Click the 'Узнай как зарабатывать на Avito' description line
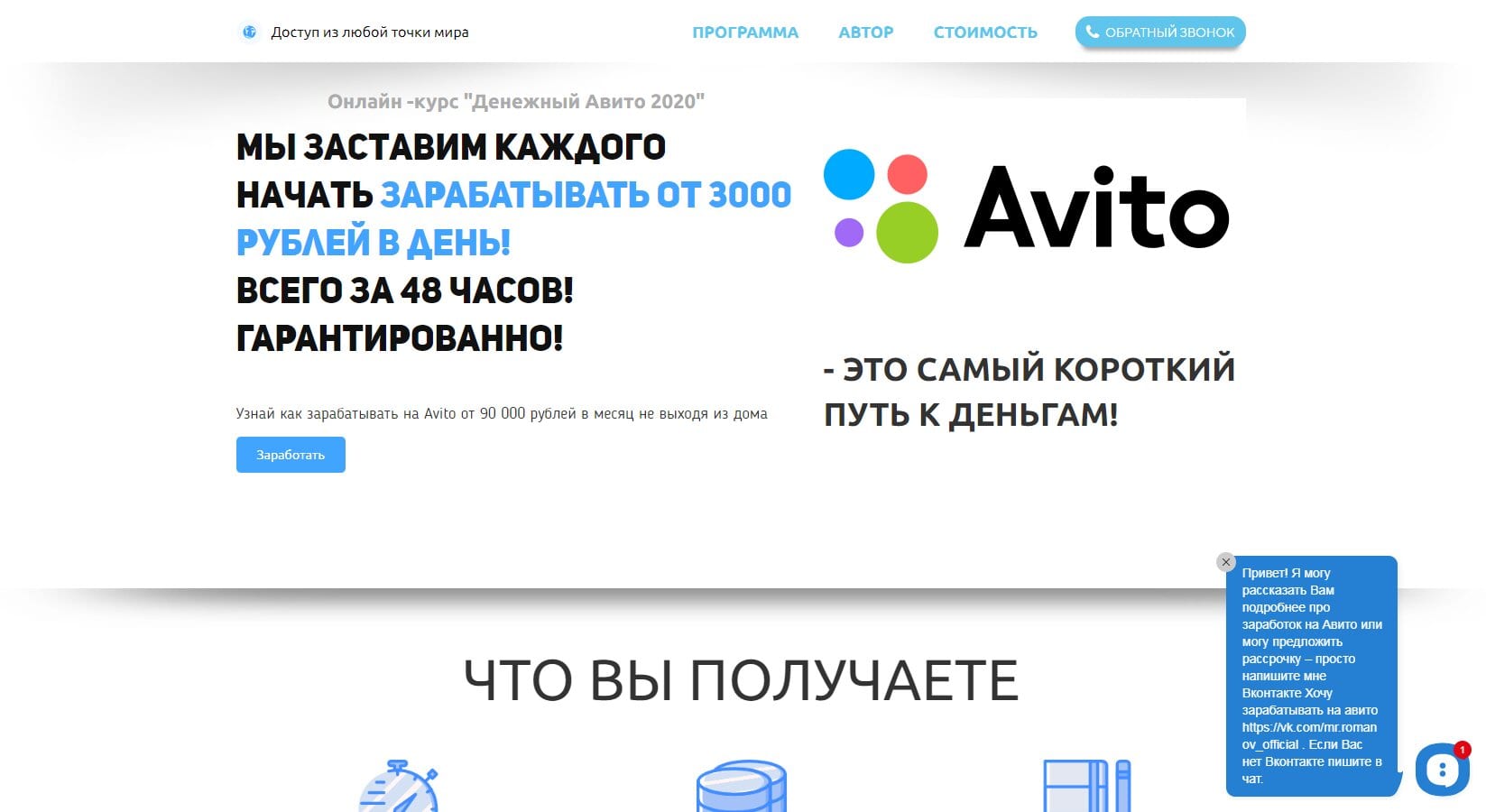The height and width of the screenshot is (812, 1486). (502, 413)
